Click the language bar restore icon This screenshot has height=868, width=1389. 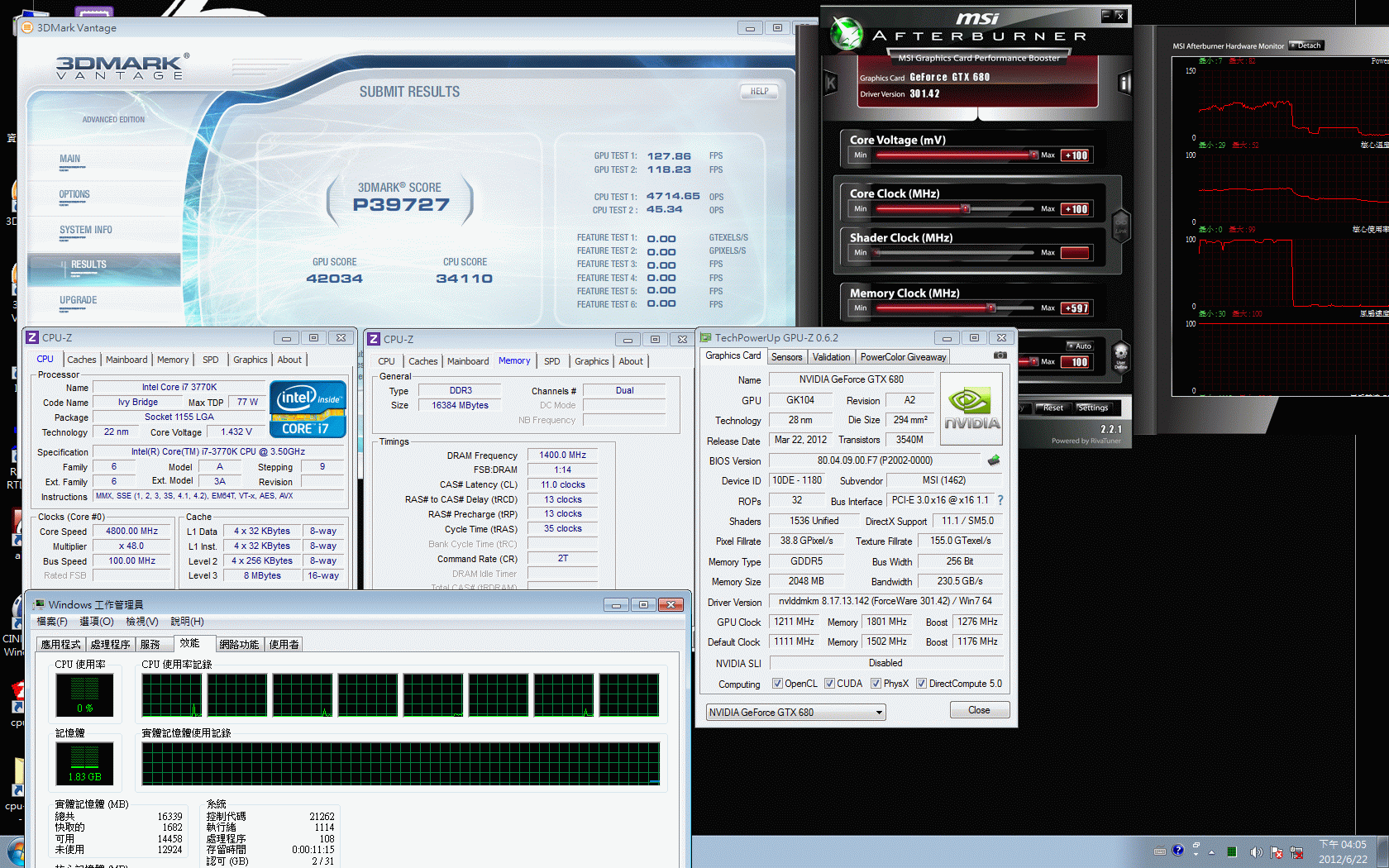pos(1196,846)
